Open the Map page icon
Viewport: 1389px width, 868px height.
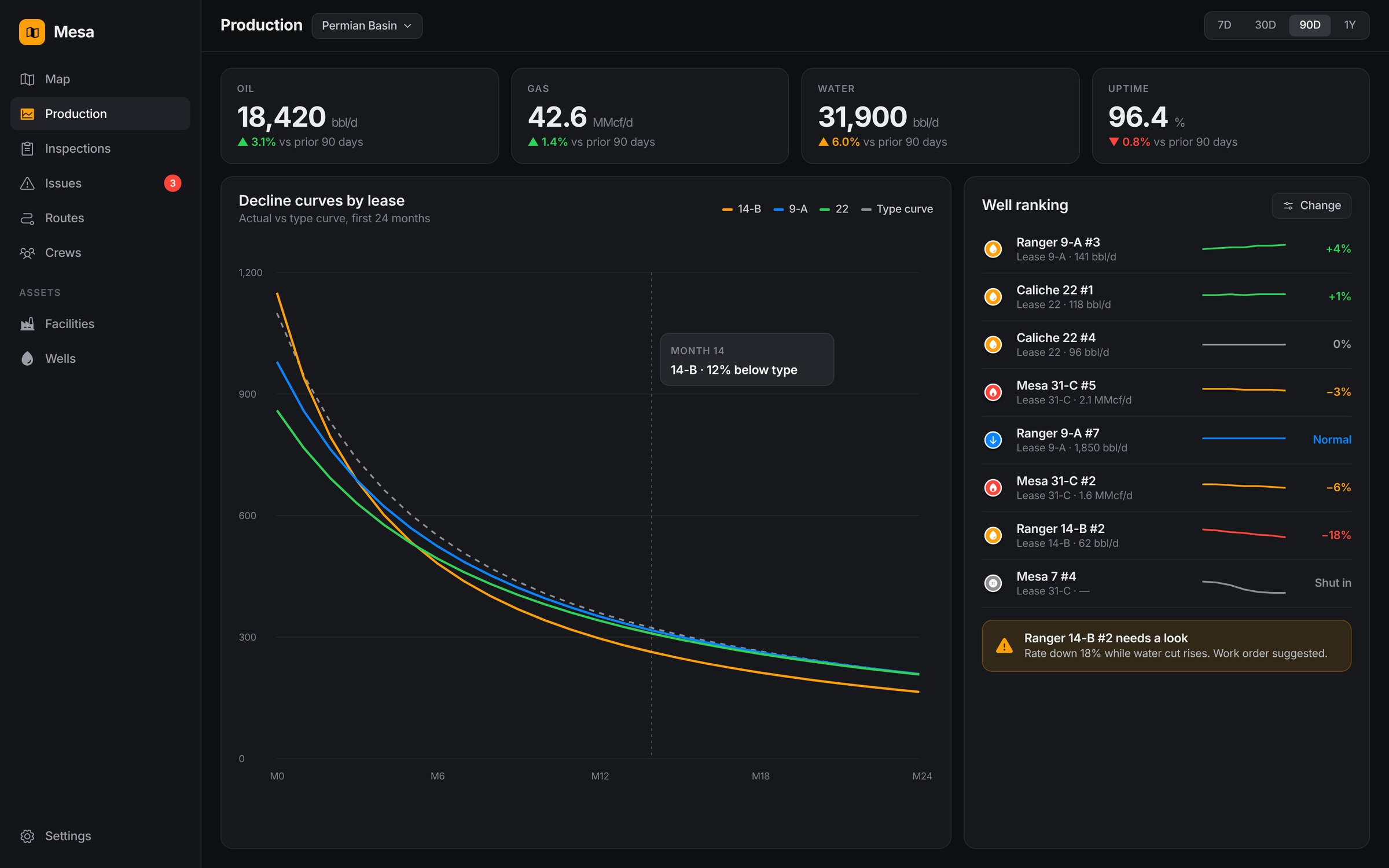27,79
